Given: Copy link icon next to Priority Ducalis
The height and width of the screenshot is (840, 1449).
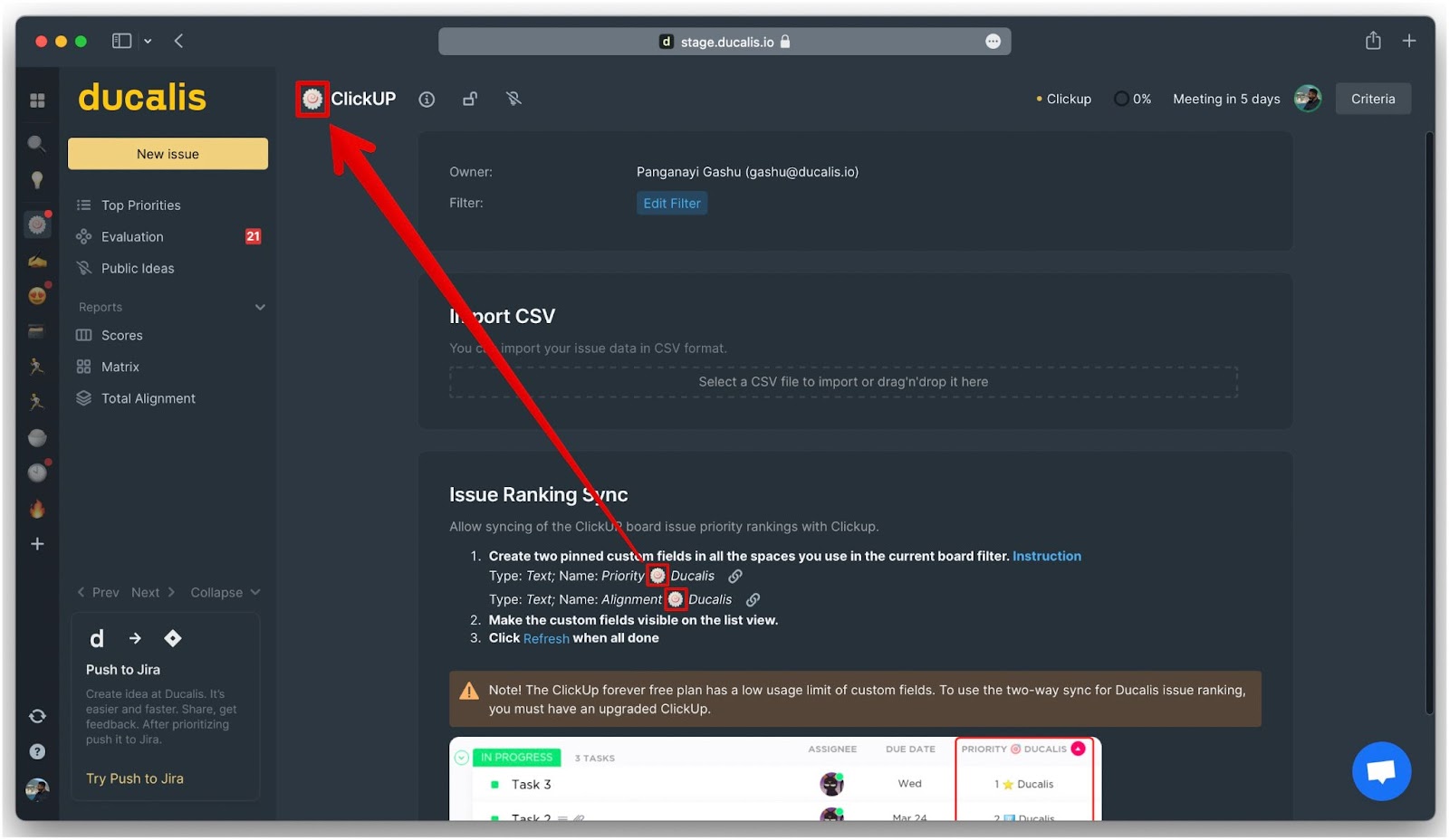Looking at the screenshot, I should coord(735,576).
